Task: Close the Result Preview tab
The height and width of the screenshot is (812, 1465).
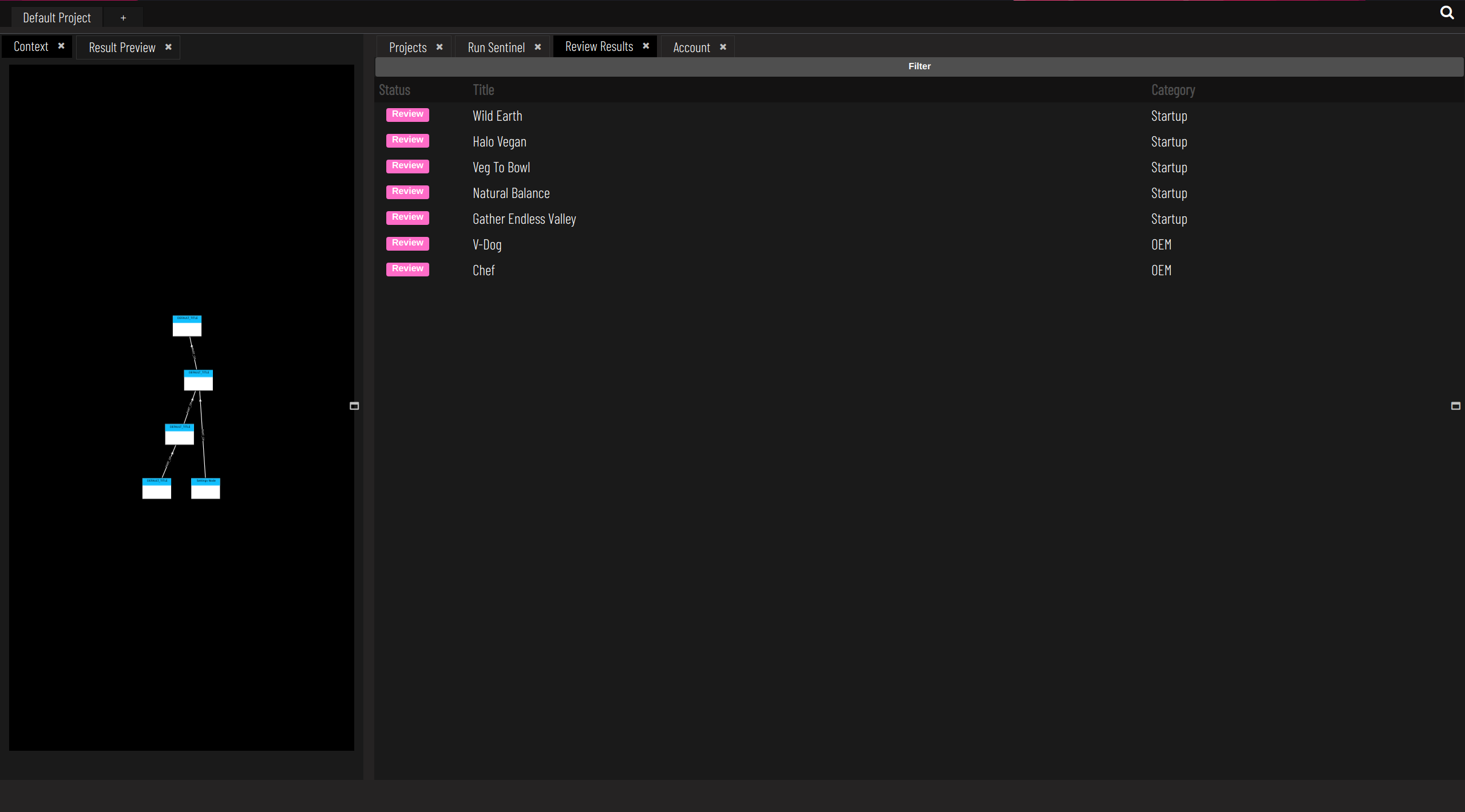Action: pyautogui.click(x=168, y=47)
